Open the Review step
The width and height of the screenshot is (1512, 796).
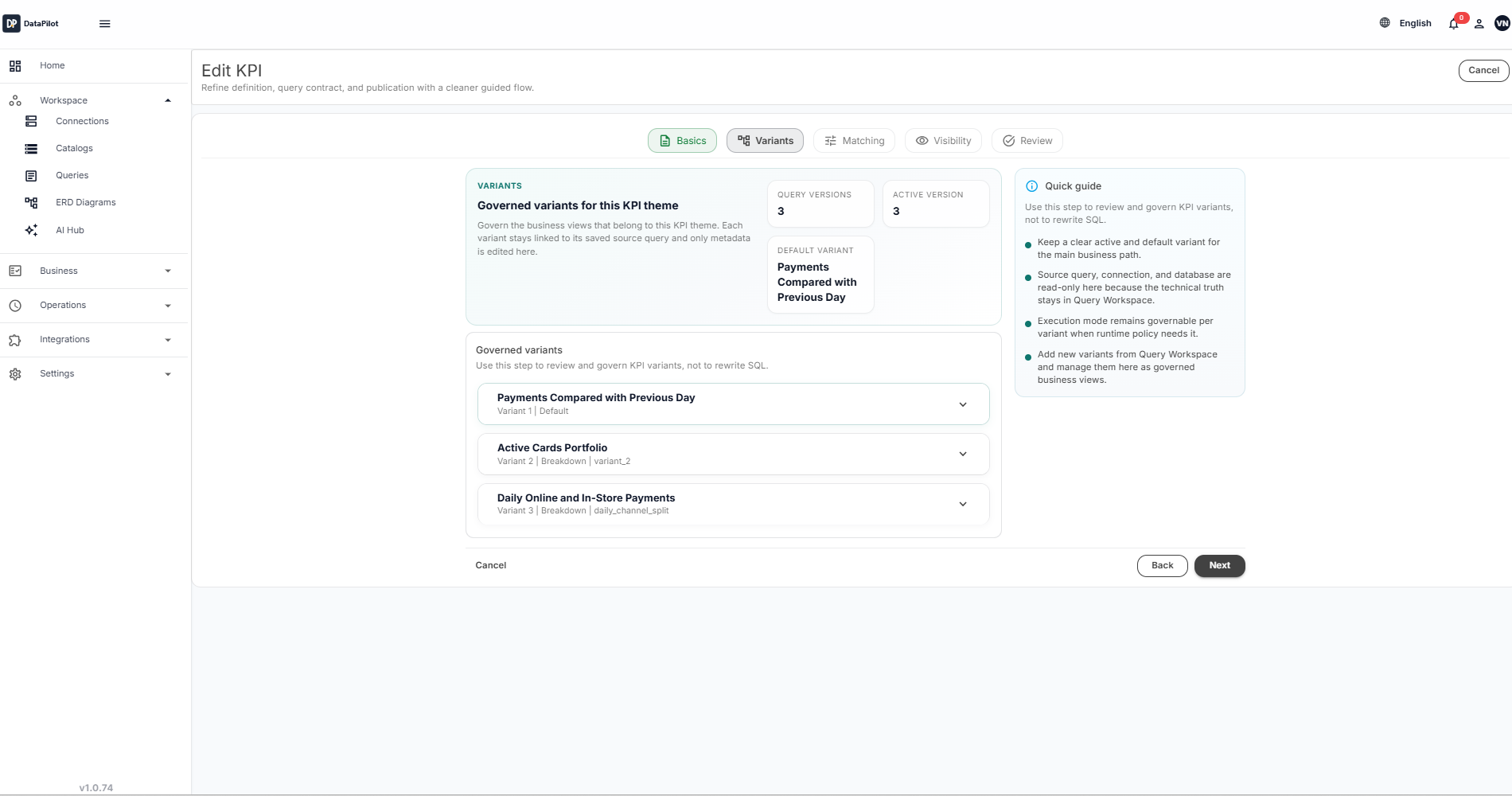point(1027,140)
